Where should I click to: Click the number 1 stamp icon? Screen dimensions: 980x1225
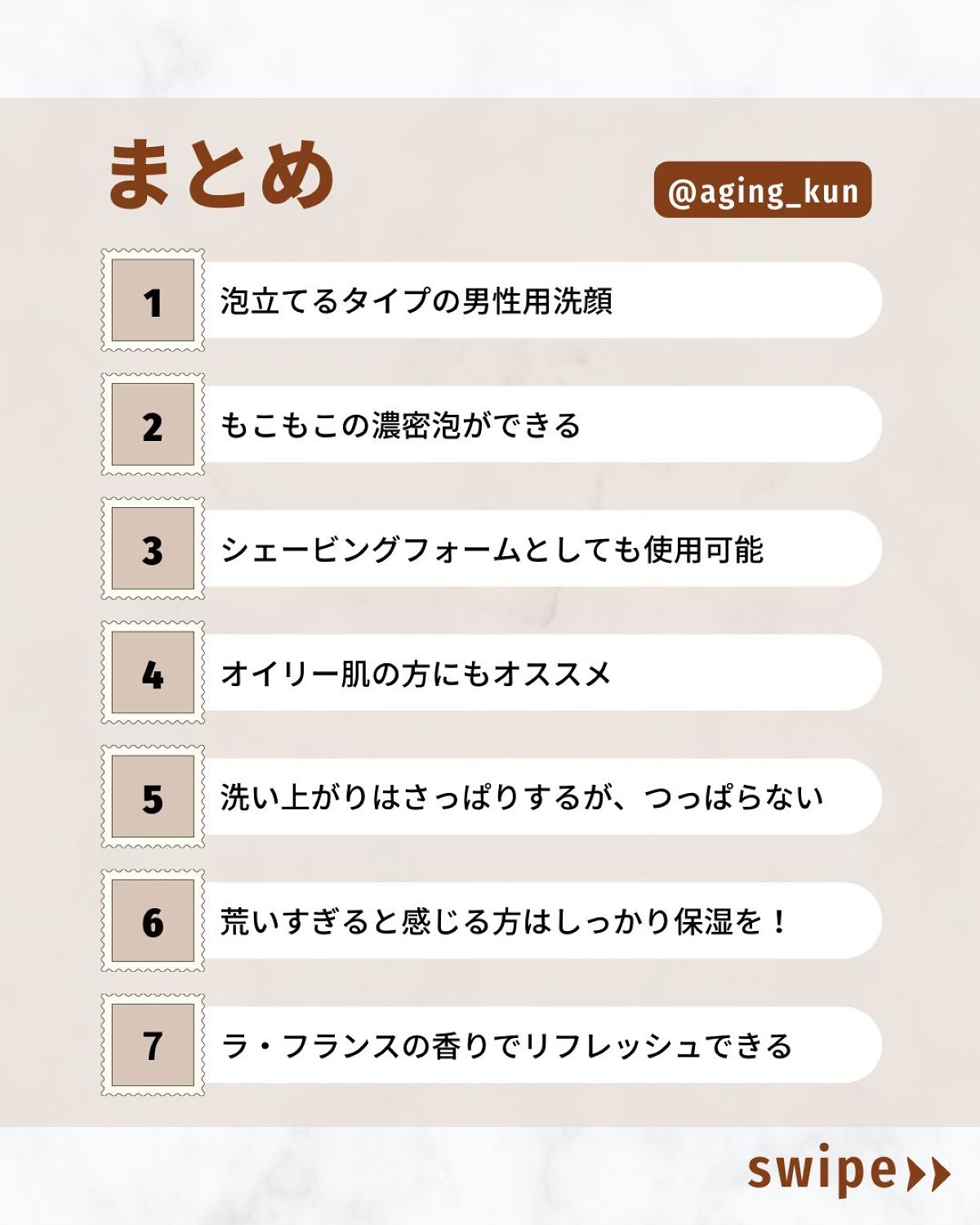point(153,301)
